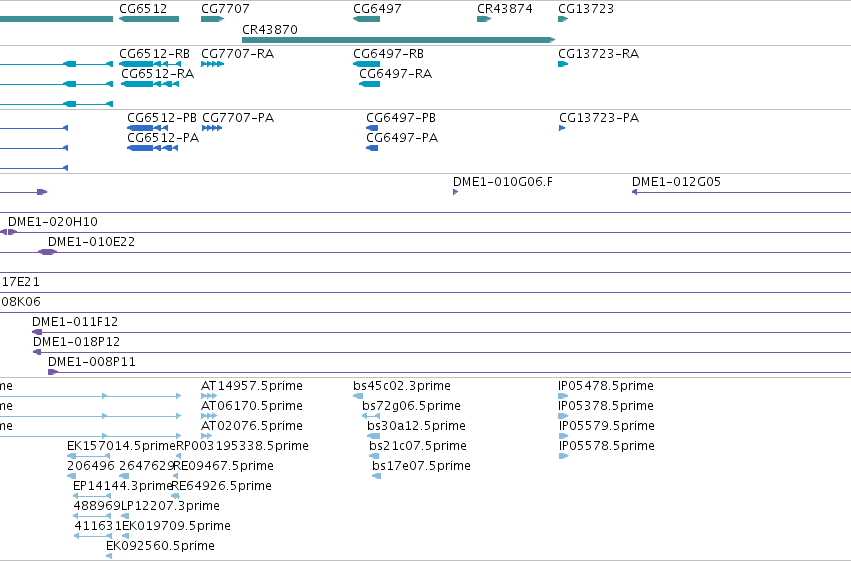The height and width of the screenshot is (561, 851).
Task: Select the bs72g06.5prime EST
Action: tap(371, 416)
